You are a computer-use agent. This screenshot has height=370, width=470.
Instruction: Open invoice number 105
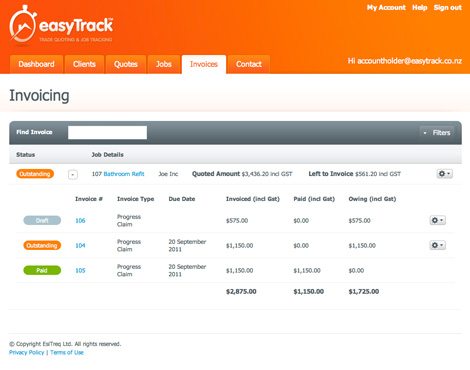coord(80,271)
